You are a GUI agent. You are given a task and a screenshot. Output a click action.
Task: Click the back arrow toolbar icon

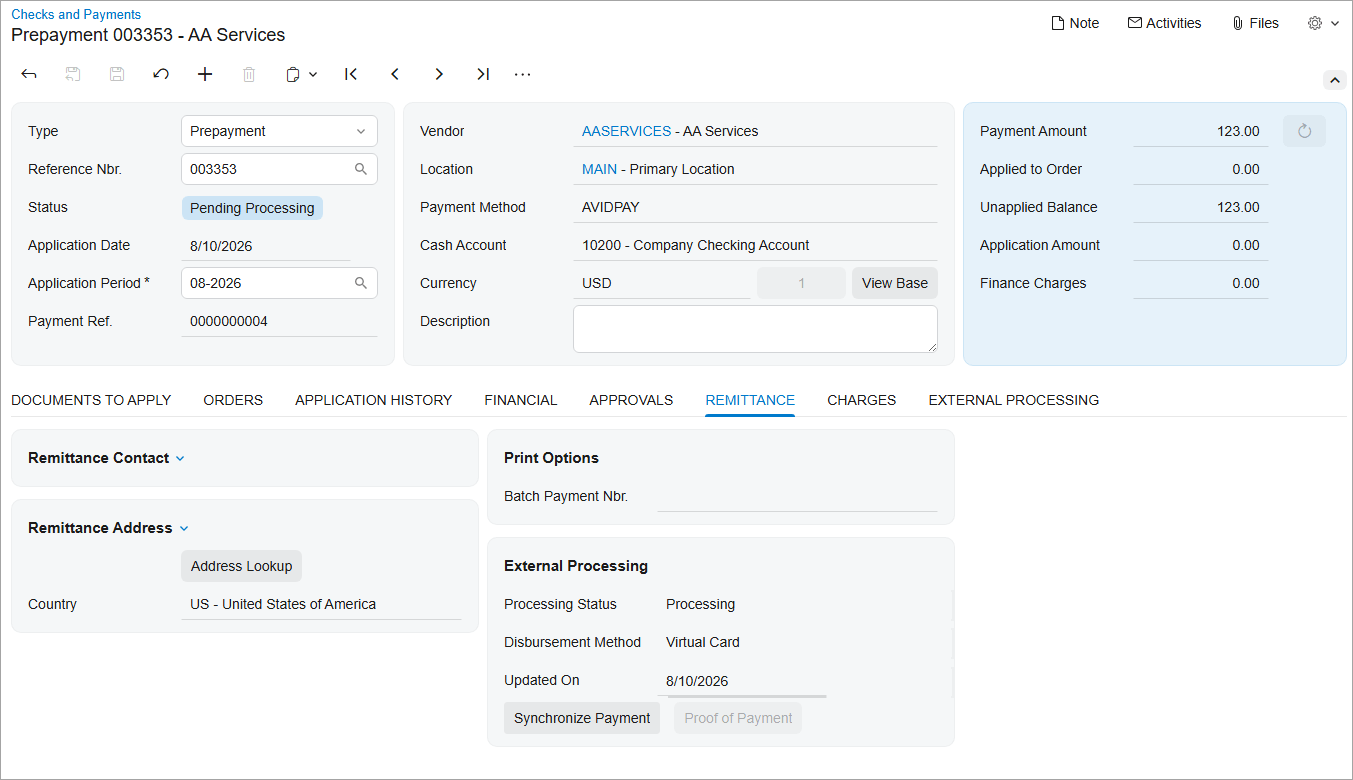pyautogui.click(x=29, y=74)
